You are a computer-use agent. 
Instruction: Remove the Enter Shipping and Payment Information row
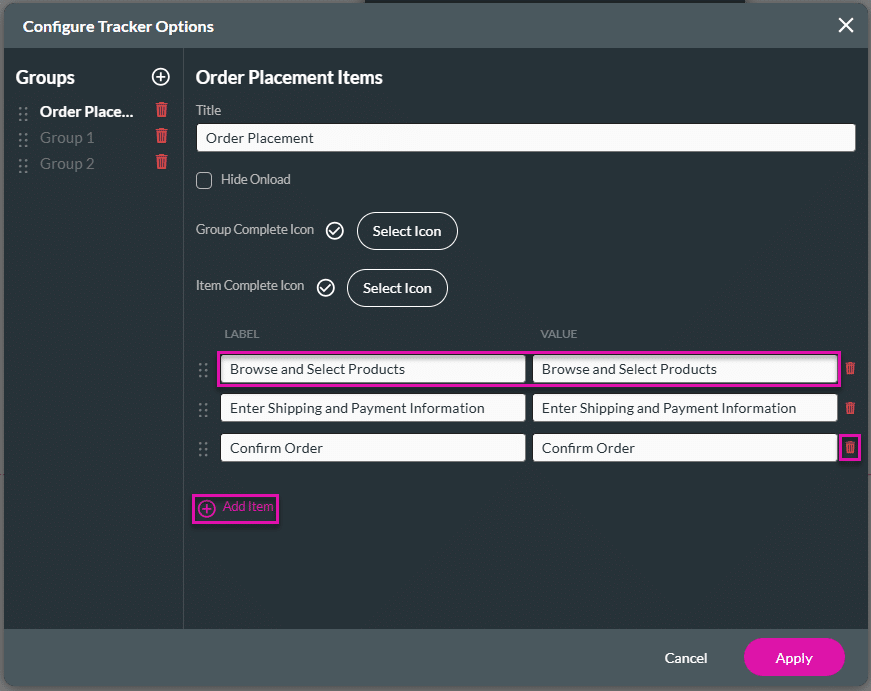(849, 408)
